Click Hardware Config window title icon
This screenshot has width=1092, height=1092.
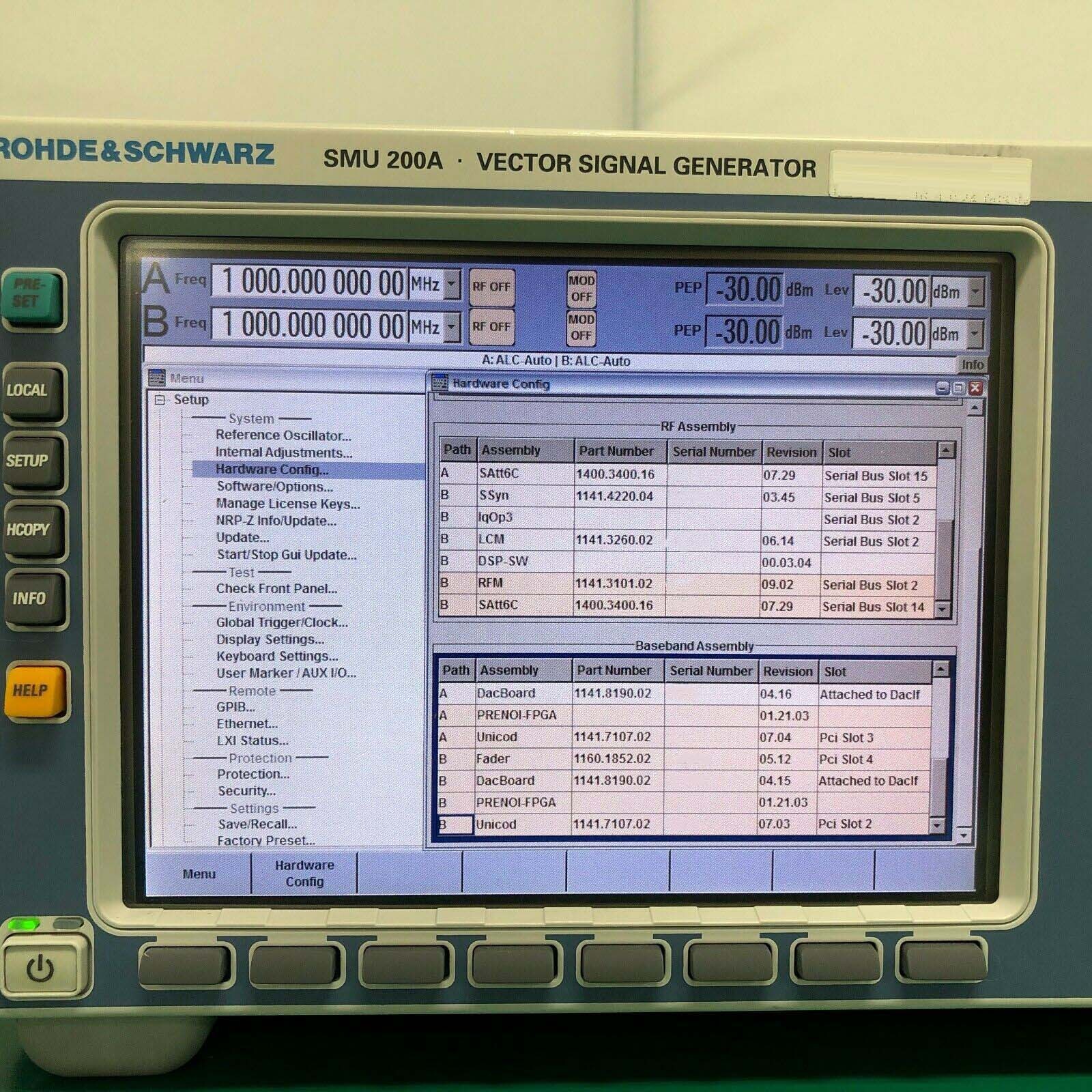click(440, 383)
